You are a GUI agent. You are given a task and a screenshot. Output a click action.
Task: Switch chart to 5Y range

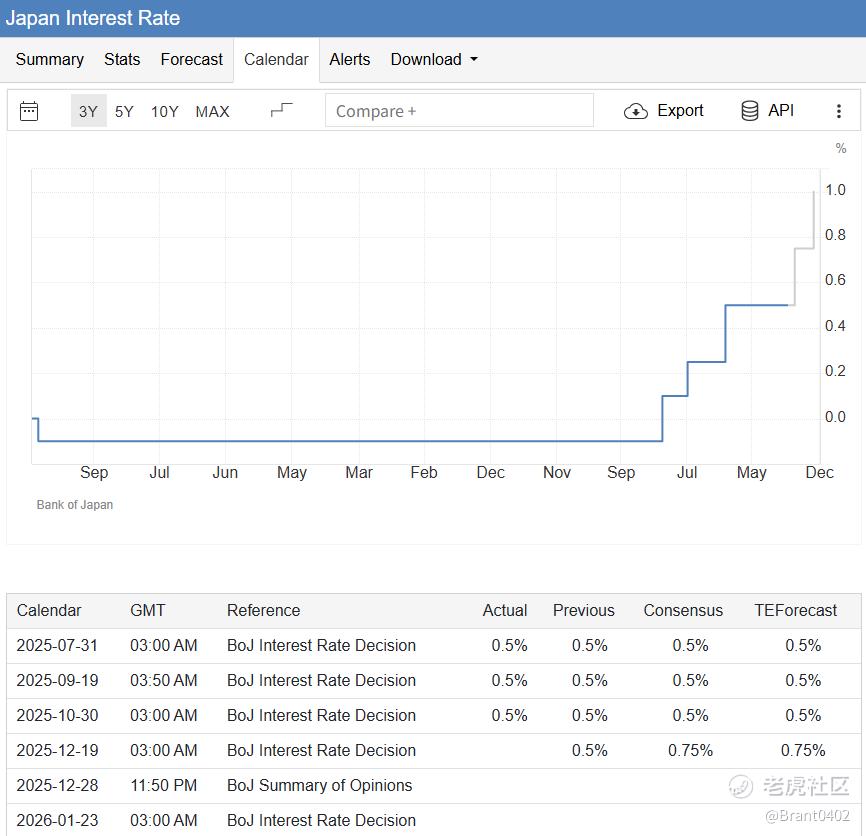(x=124, y=111)
